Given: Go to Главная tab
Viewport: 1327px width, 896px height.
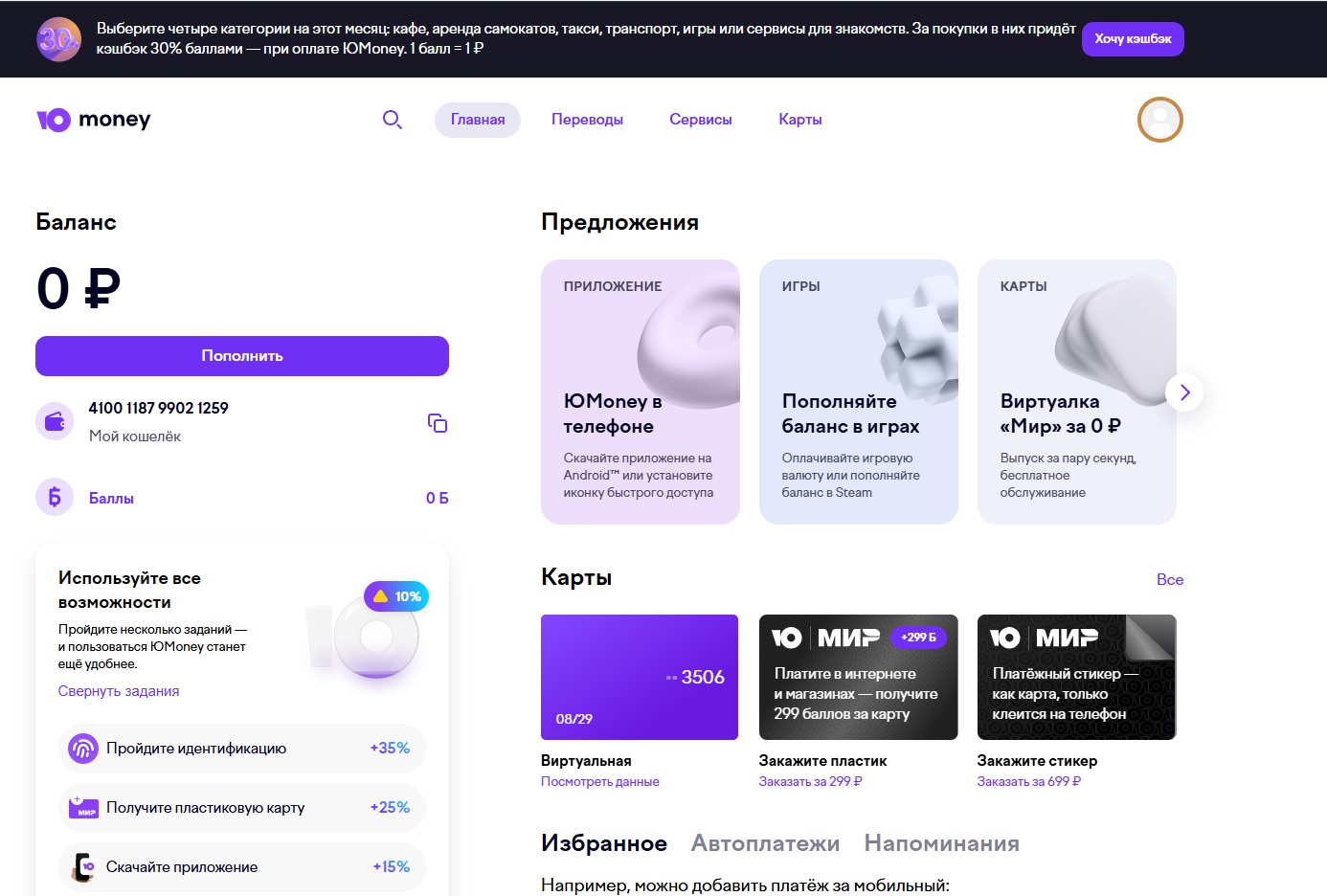Looking at the screenshot, I should pos(478,120).
